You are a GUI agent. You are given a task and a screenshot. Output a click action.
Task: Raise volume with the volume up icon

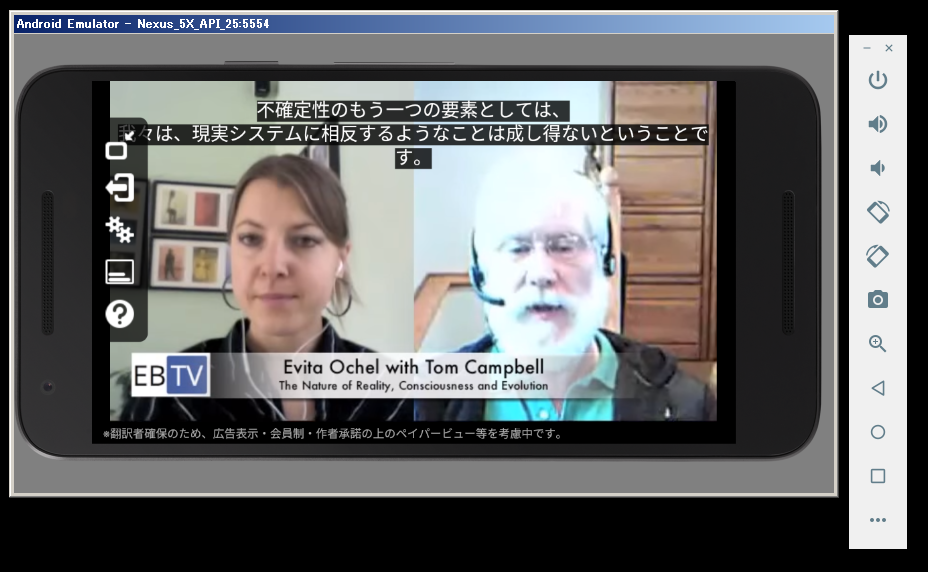pos(877,124)
